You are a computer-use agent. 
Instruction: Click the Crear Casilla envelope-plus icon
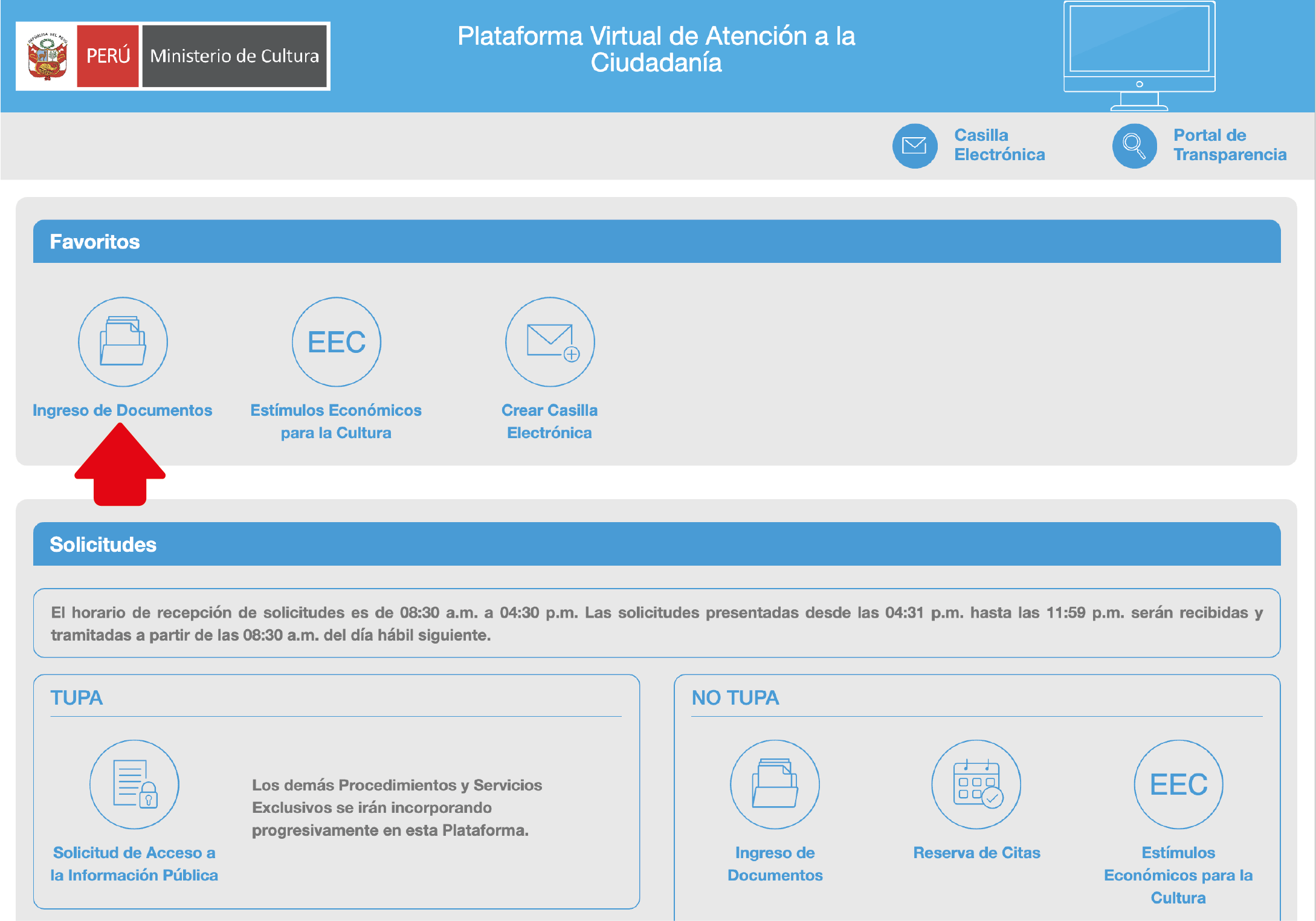pos(550,341)
